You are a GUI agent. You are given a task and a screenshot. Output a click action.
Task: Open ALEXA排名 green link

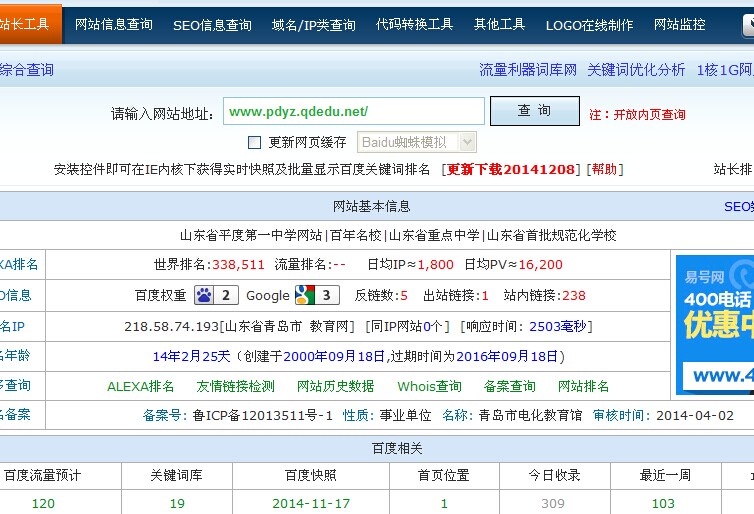(140, 387)
